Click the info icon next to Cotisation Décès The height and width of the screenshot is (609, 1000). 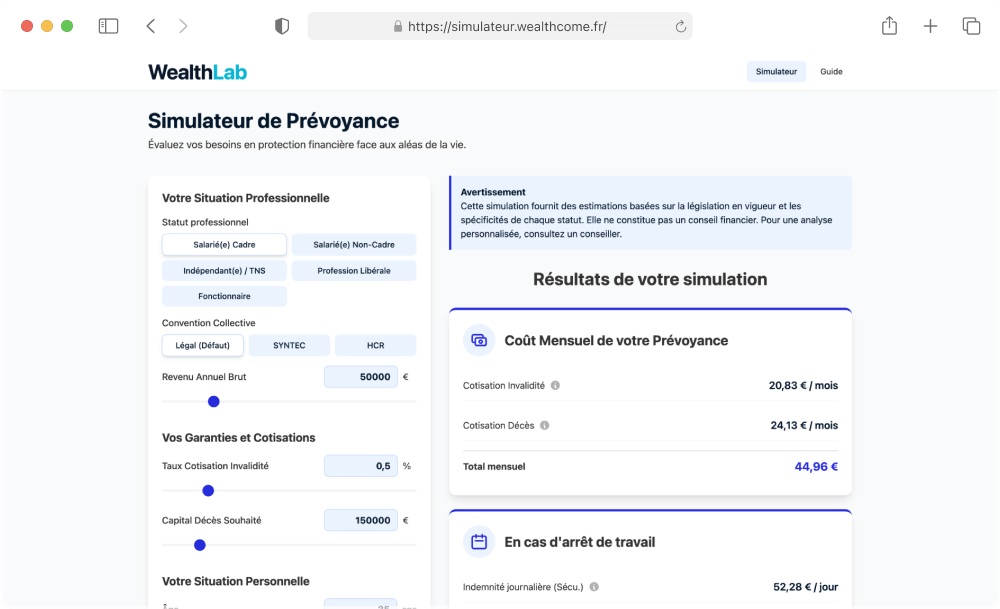(543, 425)
